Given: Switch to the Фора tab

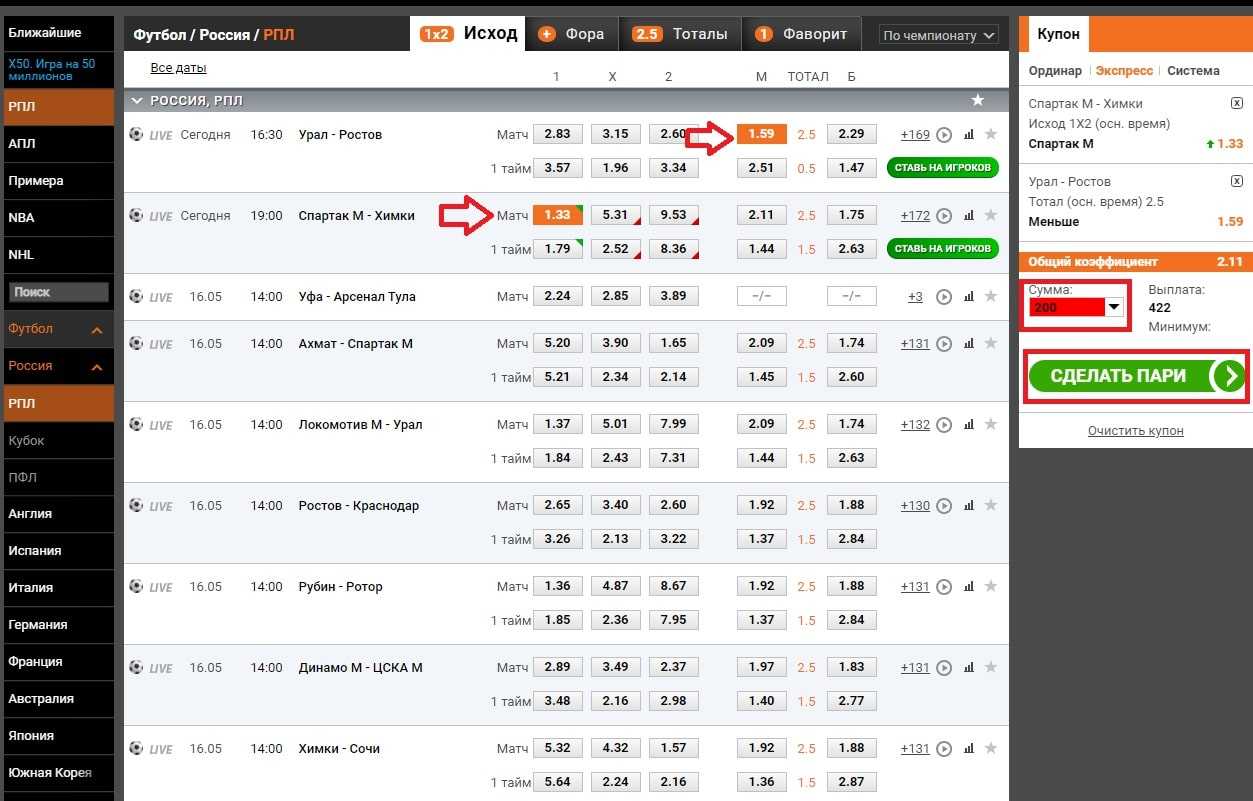Looking at the screenshot, I should (572, 34).
